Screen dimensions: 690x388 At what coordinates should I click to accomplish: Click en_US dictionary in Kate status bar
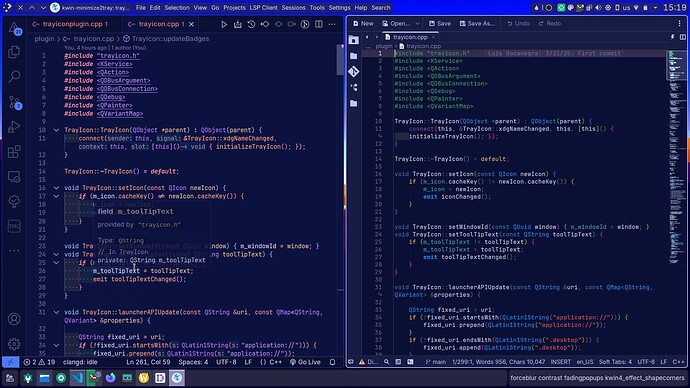click(x=585, y=362)
